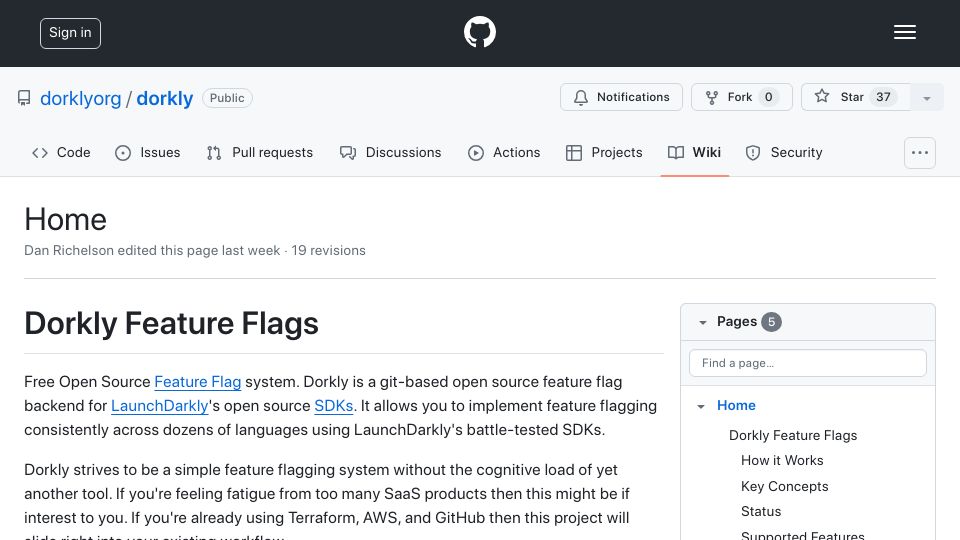The width and height of the screenshot is (960, 540).
Task: Click the Actions play icon
Action: (x=476, y=152)
